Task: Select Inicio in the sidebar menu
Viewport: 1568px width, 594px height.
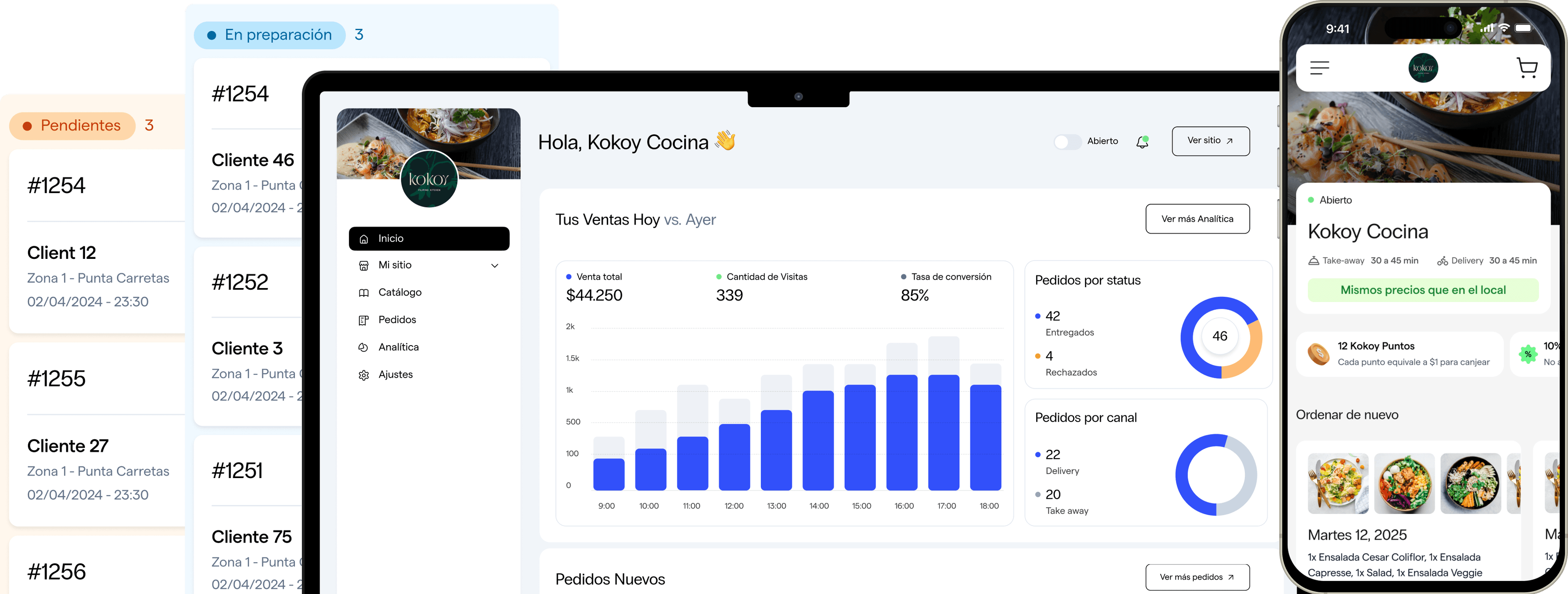Action: coord(429,239)
